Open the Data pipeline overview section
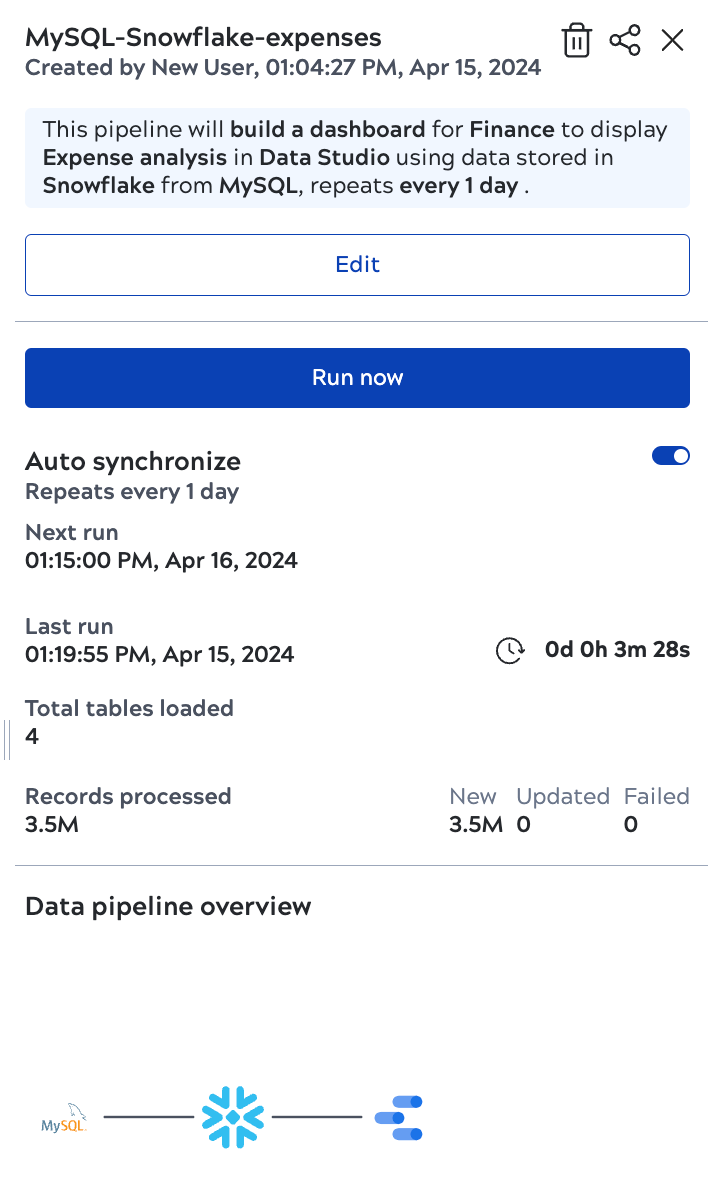 [x=168, y=906]
